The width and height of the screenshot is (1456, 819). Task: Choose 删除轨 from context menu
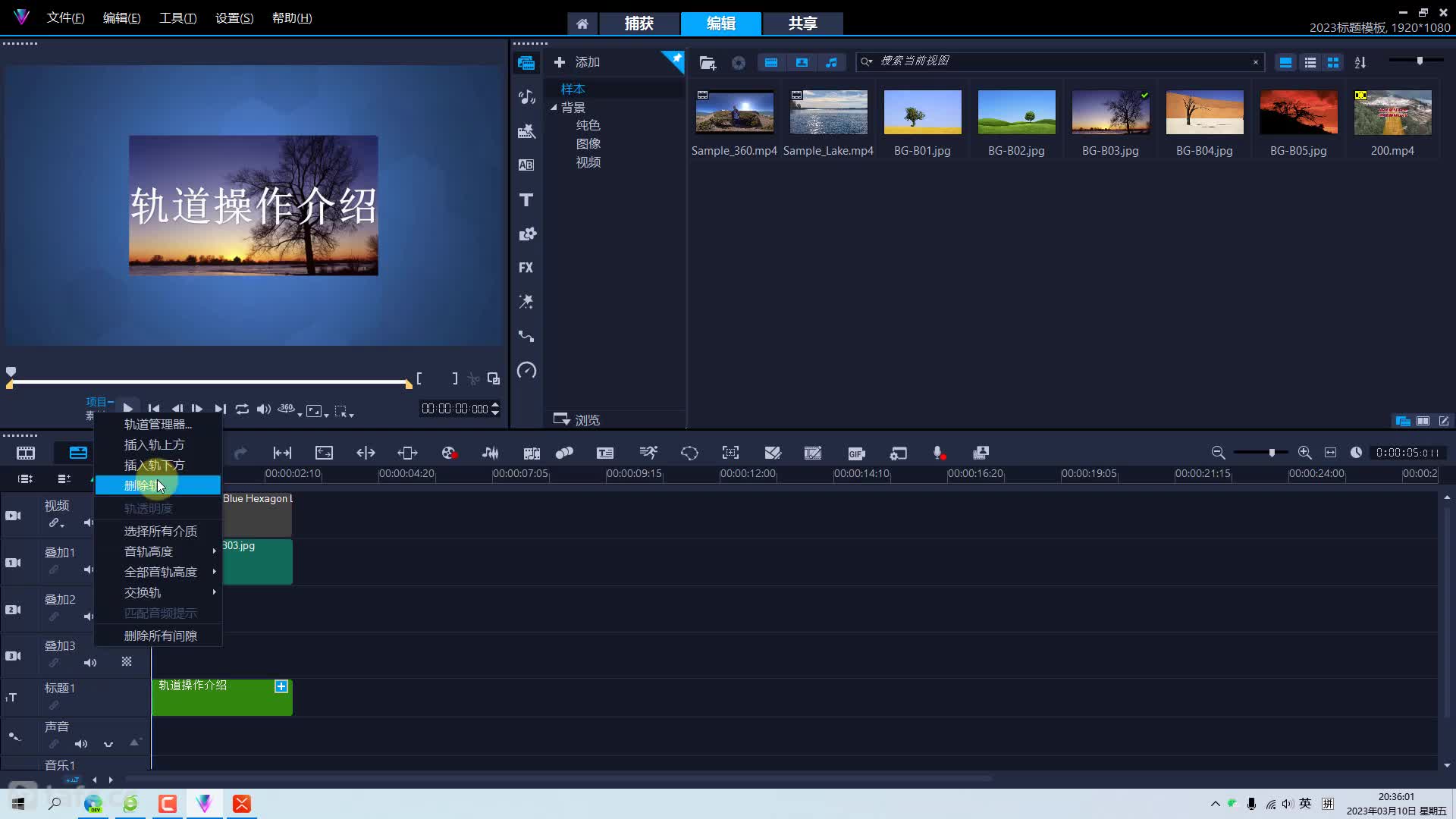pyautogui.click(x=158, y=485)
